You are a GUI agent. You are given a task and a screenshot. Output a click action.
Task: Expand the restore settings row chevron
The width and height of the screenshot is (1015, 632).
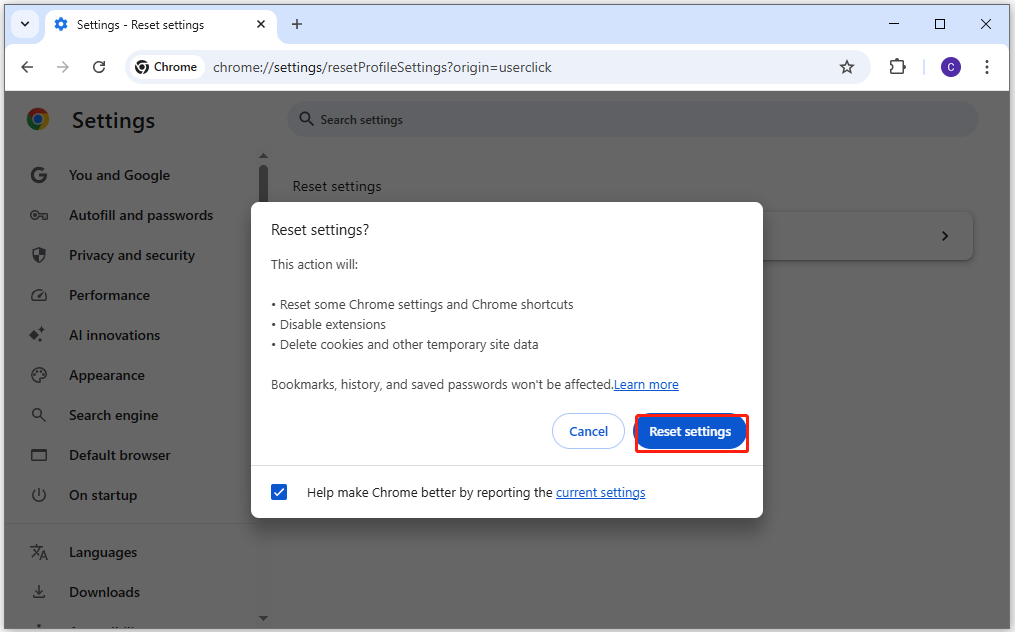tap(945, 236)
